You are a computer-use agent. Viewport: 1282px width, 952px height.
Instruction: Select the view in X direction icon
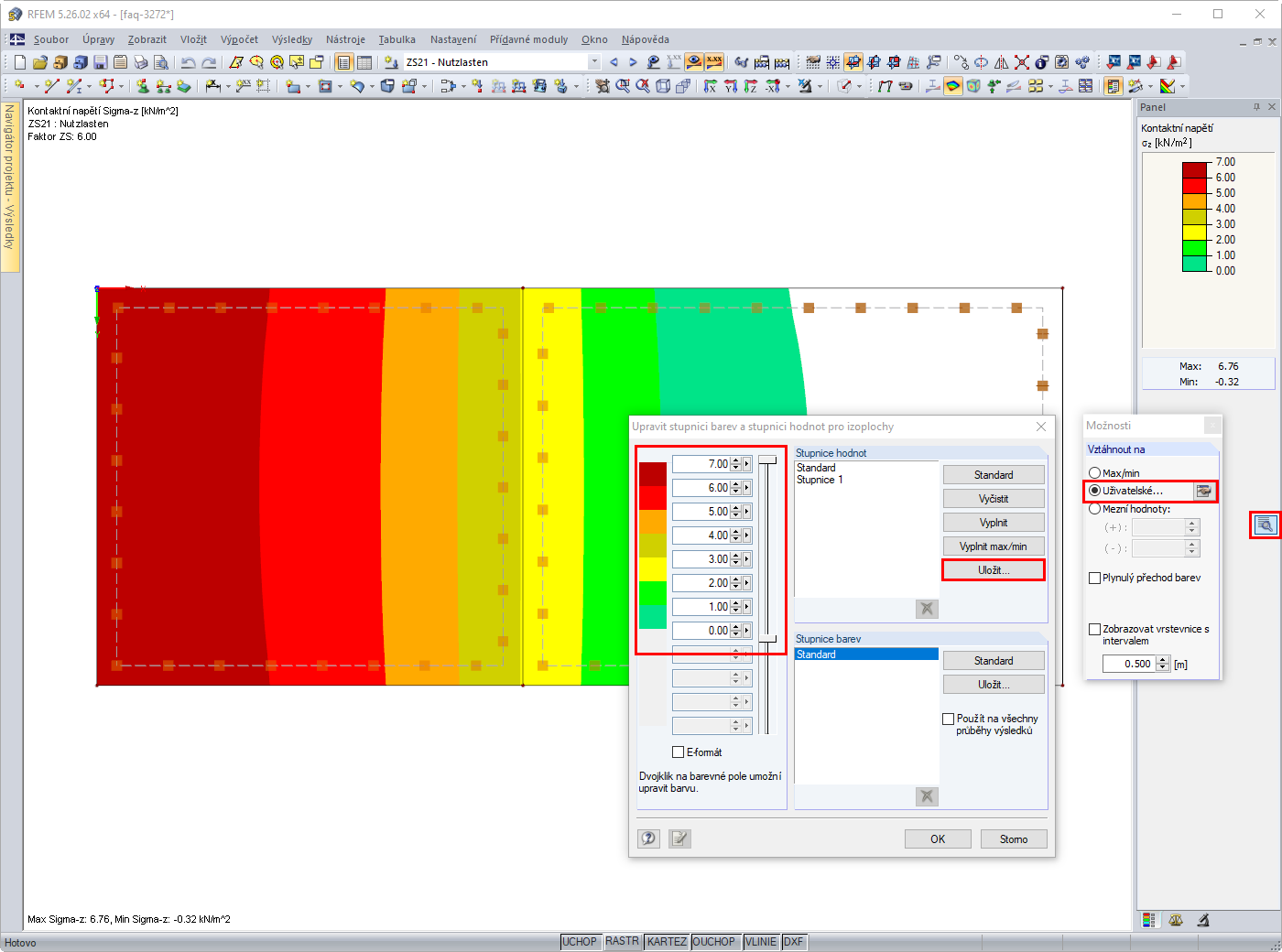click(711, 86)
